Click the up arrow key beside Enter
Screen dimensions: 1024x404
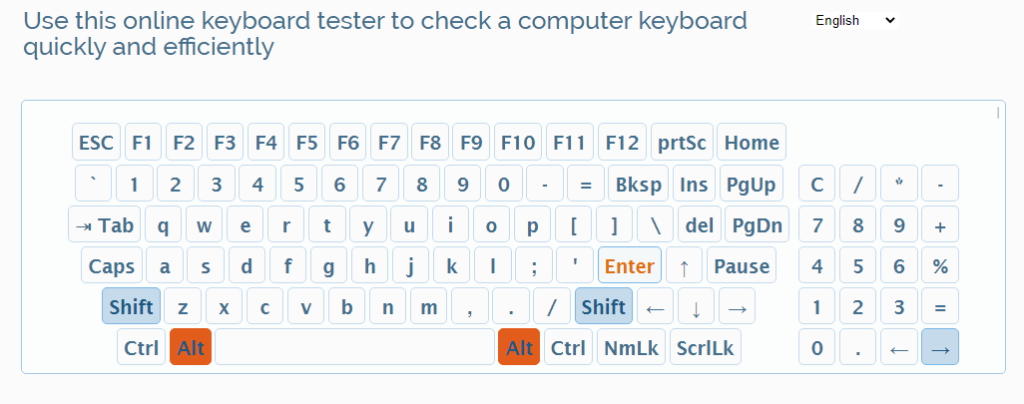[x=684, y=266]
